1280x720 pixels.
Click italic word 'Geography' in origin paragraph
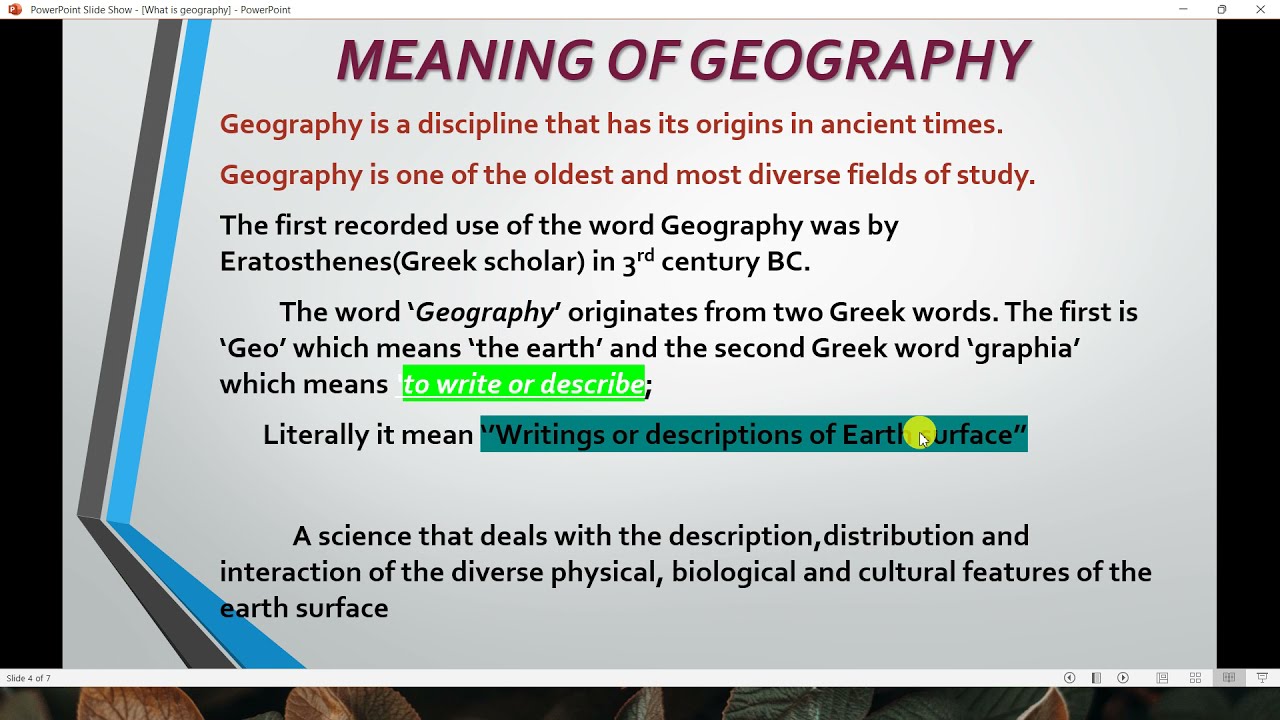484,313
